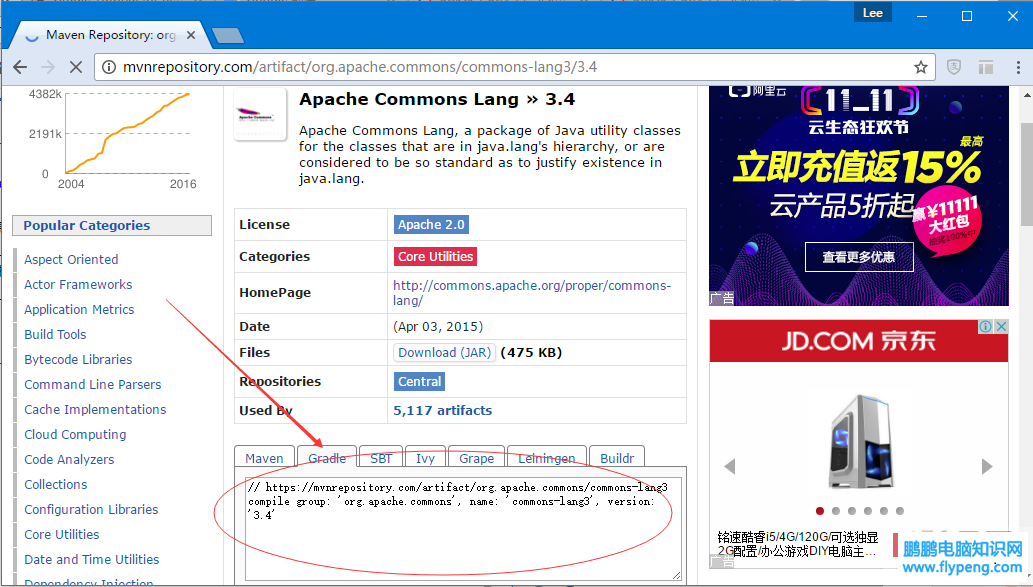Switch to the Buildr tab
Viewport: 1033px width, 587px height.
tap(617, 457)
